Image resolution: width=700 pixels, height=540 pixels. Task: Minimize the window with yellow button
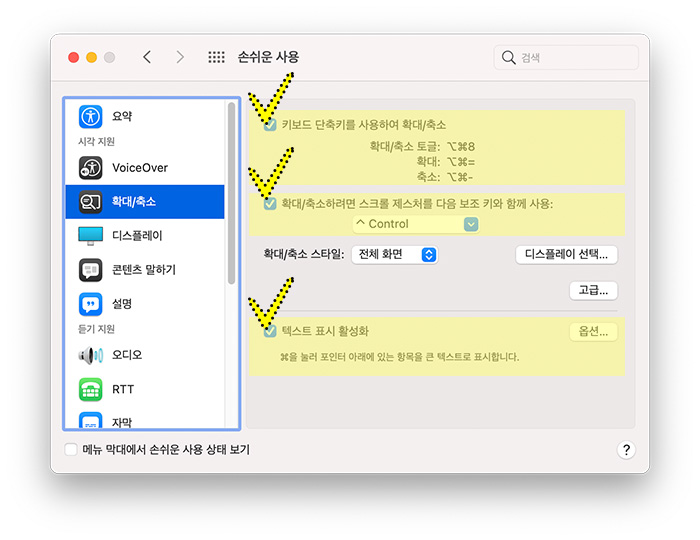[x=92, y=58]
